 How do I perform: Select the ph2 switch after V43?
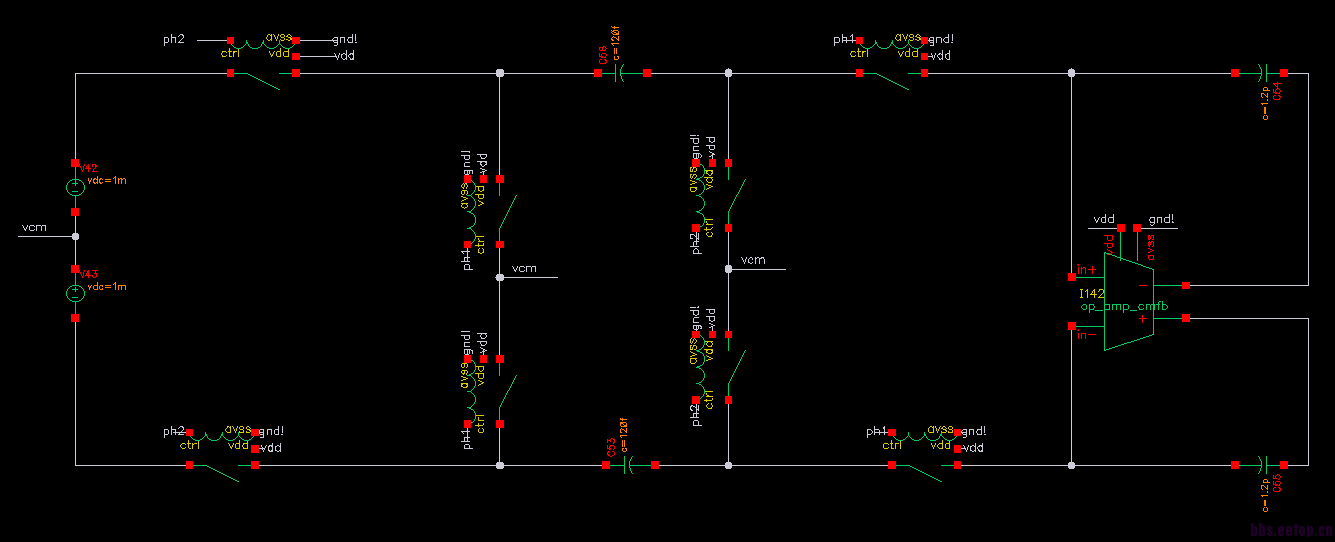tap(222, 456)
